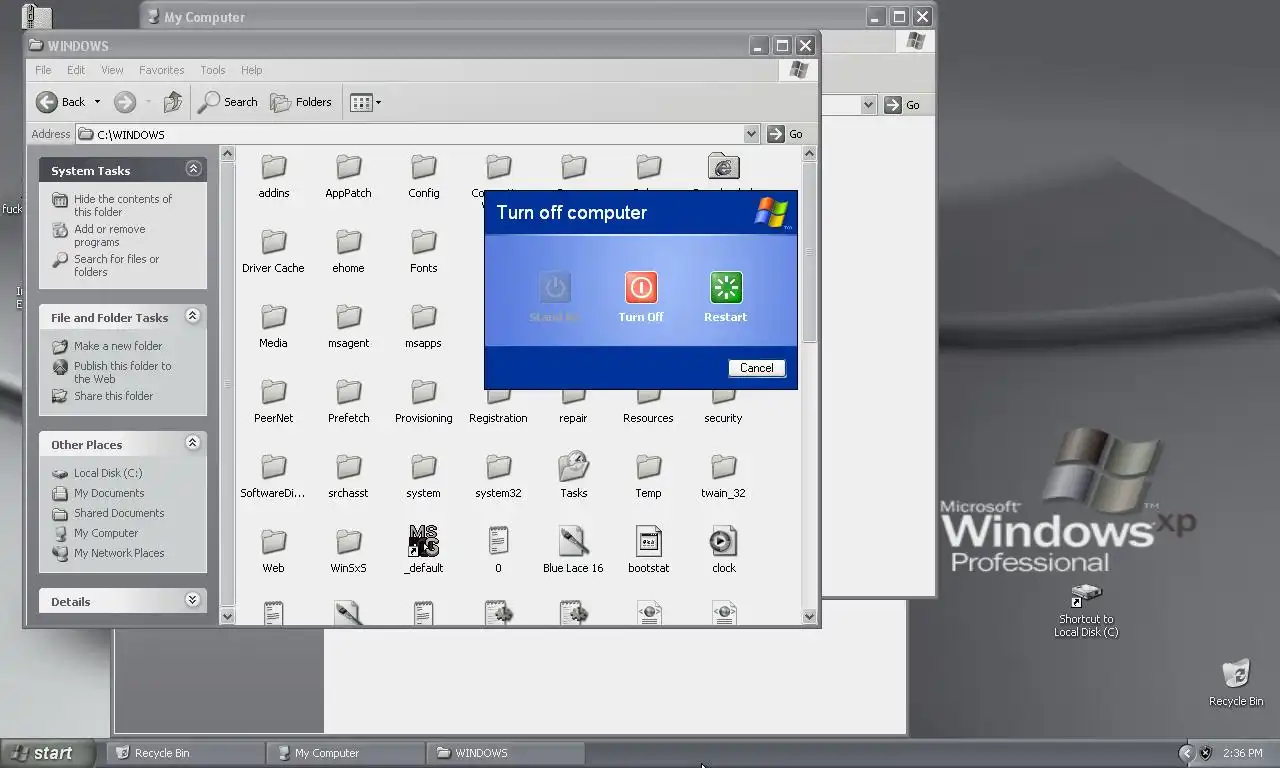Click the greyed Stand By button
Viewport: 1280px width, 768px height.
[555, 288]
